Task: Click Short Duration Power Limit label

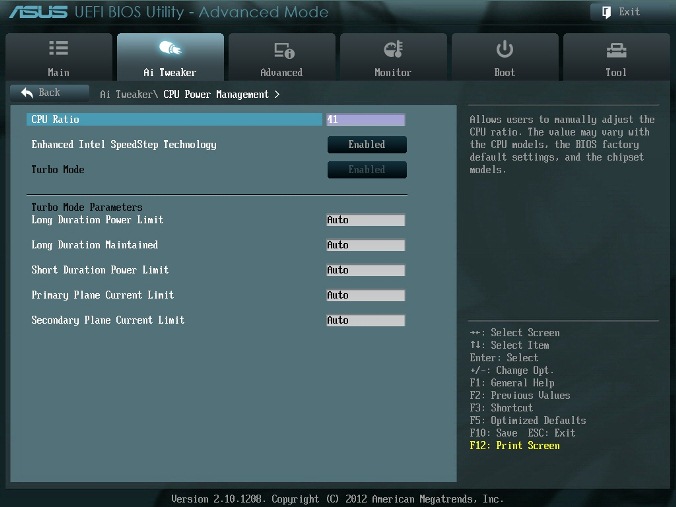Action: pos(100,270)
